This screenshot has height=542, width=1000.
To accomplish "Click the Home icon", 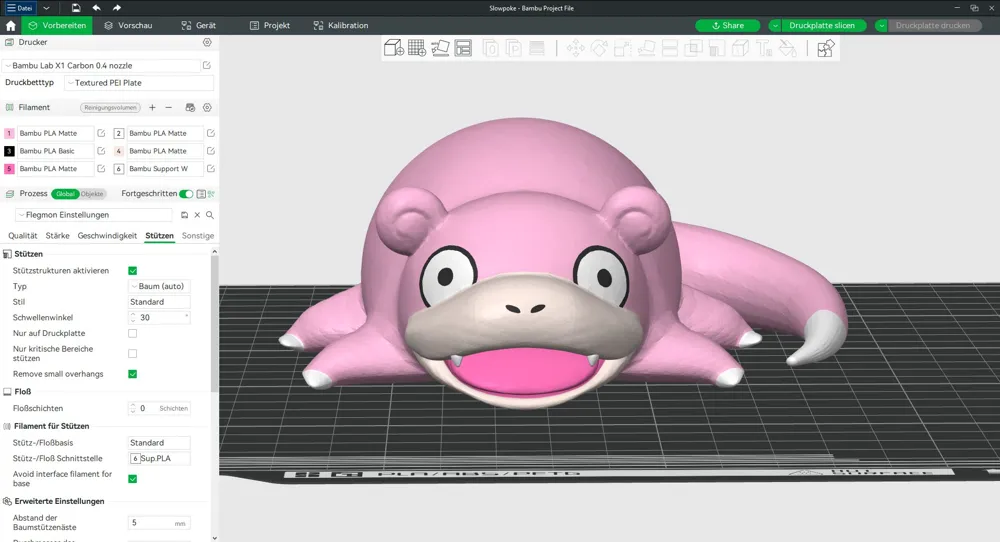I will coord(10,26).
